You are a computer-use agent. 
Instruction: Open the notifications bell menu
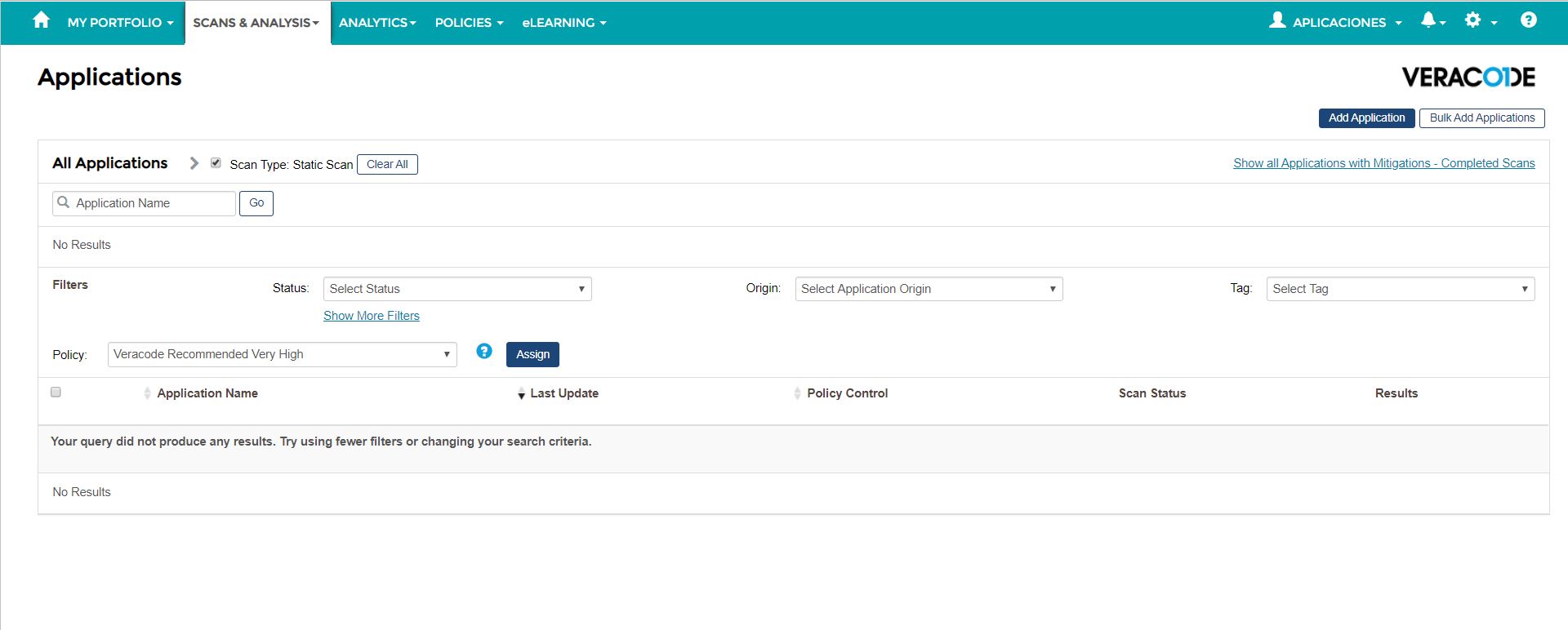click(1433, 20)
